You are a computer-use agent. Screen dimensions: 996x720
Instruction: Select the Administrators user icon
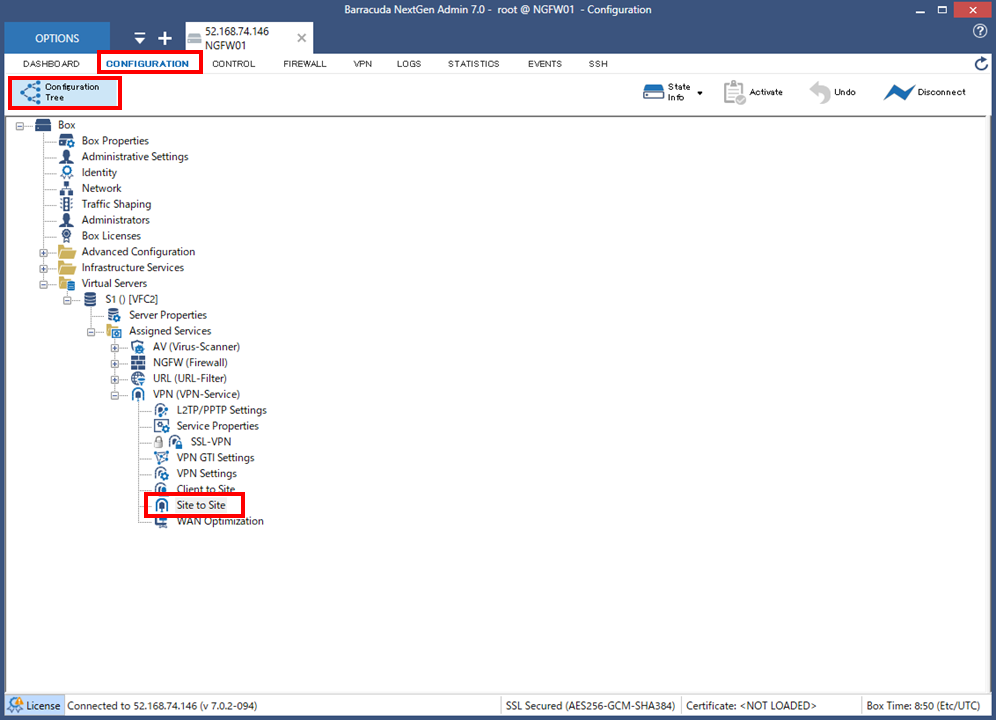[x=67, y=220]
